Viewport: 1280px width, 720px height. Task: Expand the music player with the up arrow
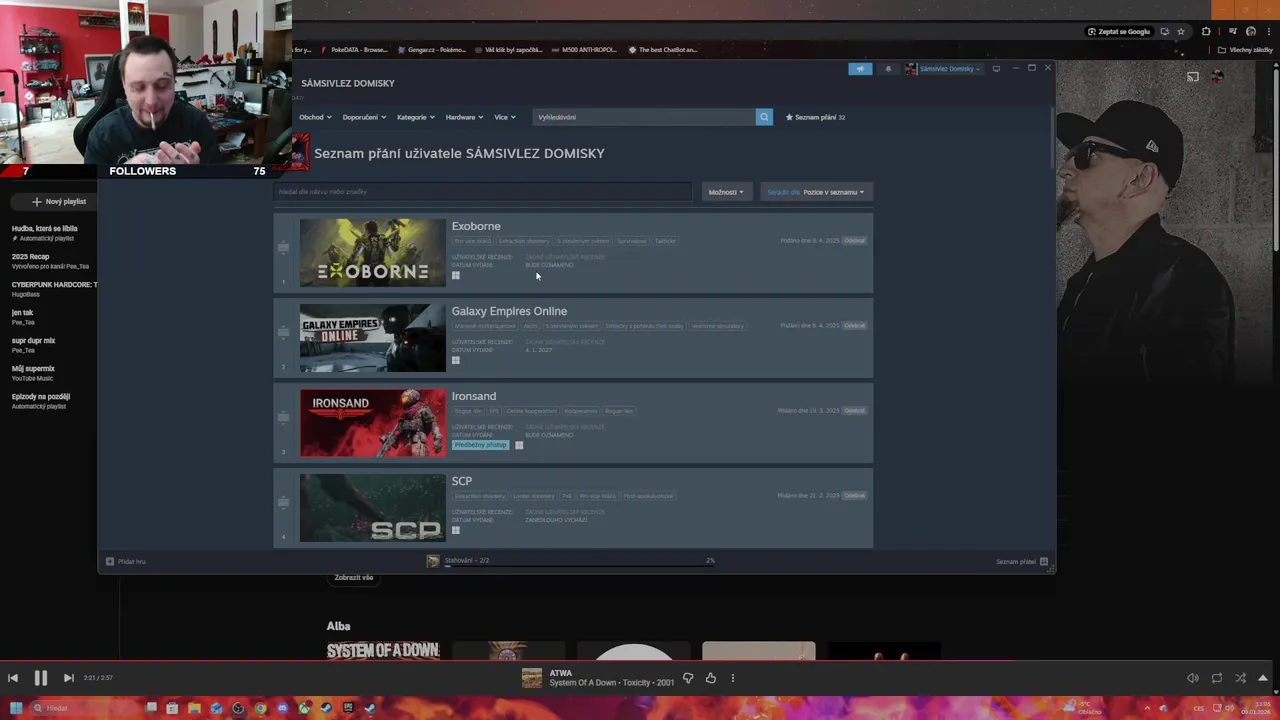(x=1263, y=678)
